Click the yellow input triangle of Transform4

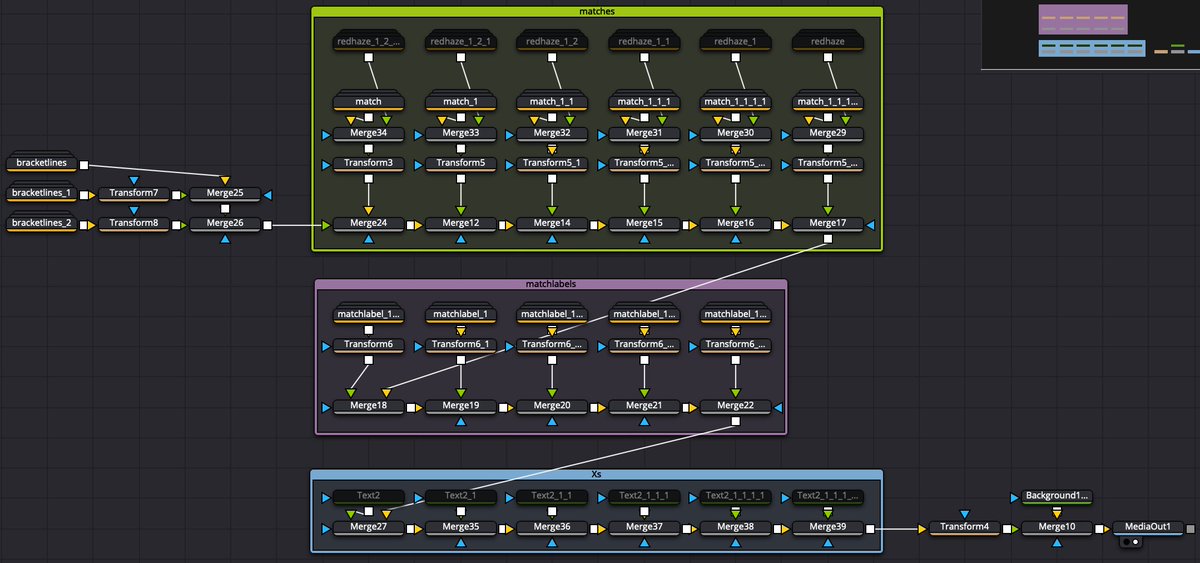coord(922,528)
